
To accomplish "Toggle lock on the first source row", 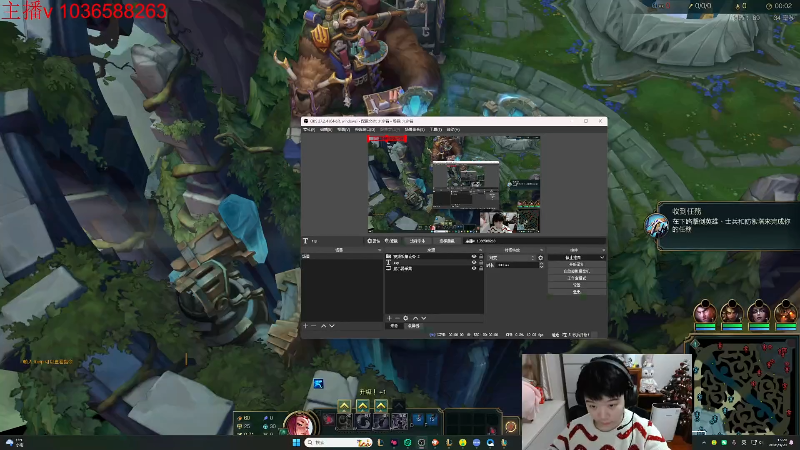I will 481,257.
